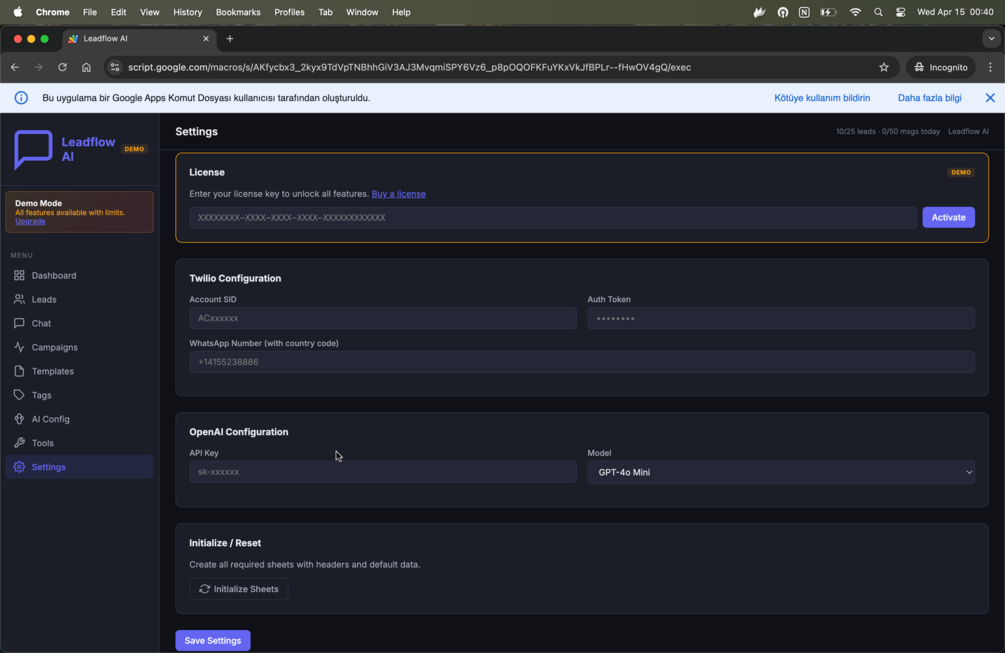1005x653 pixels.
Task: Follow the Buy a license link
Action: (399, 194)
